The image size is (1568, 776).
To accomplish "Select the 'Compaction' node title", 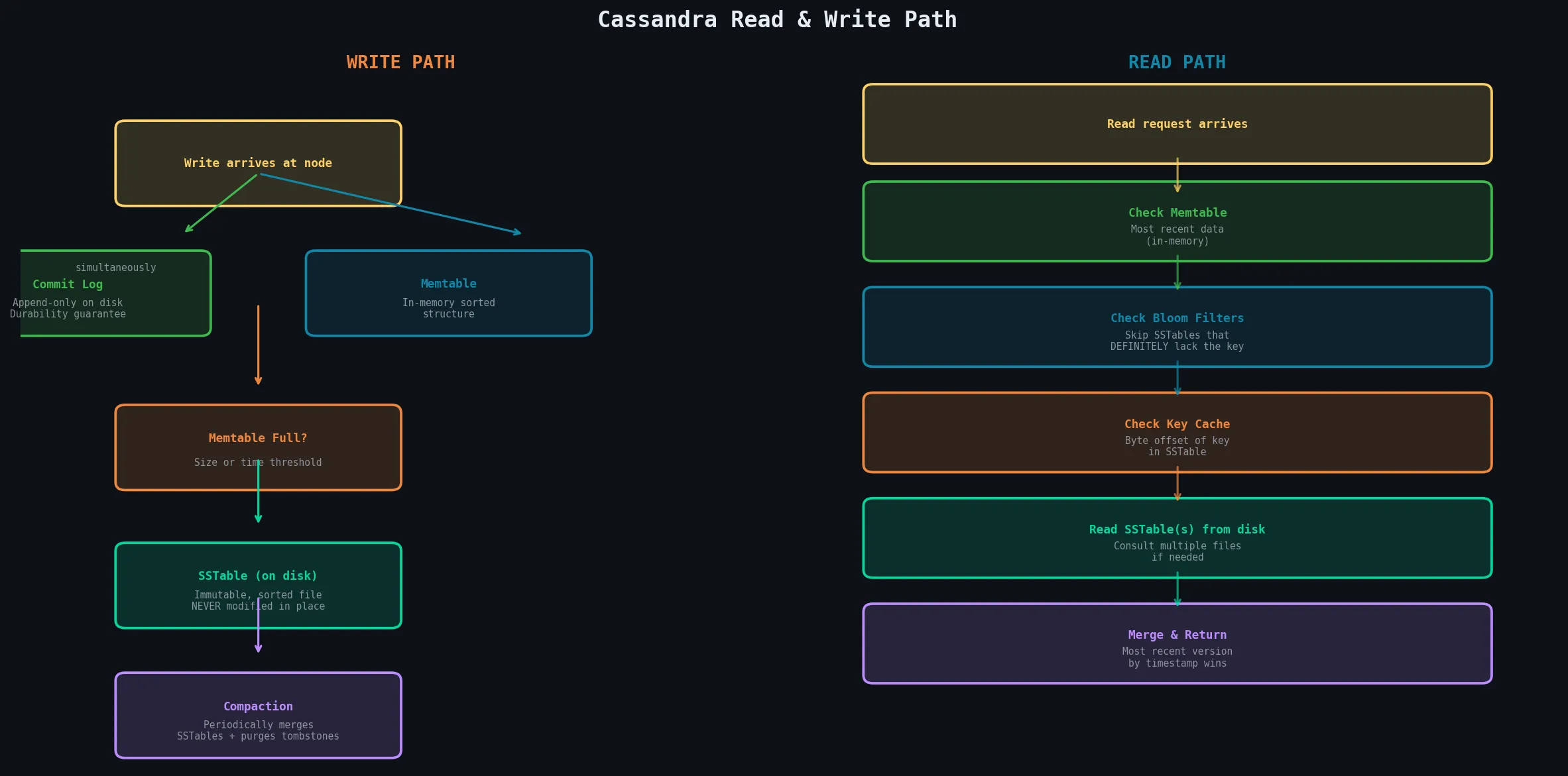I will (x=258, y=706).
